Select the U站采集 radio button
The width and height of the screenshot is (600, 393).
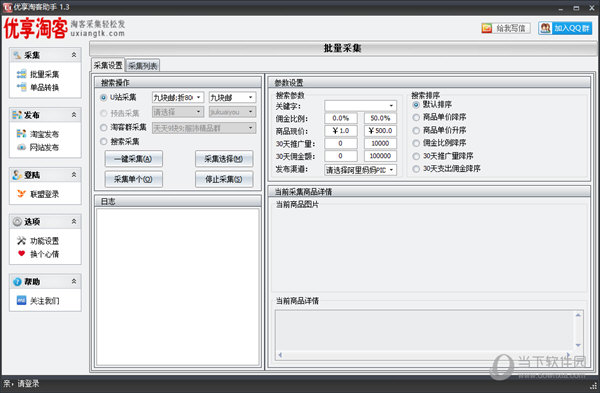[103, 98]
